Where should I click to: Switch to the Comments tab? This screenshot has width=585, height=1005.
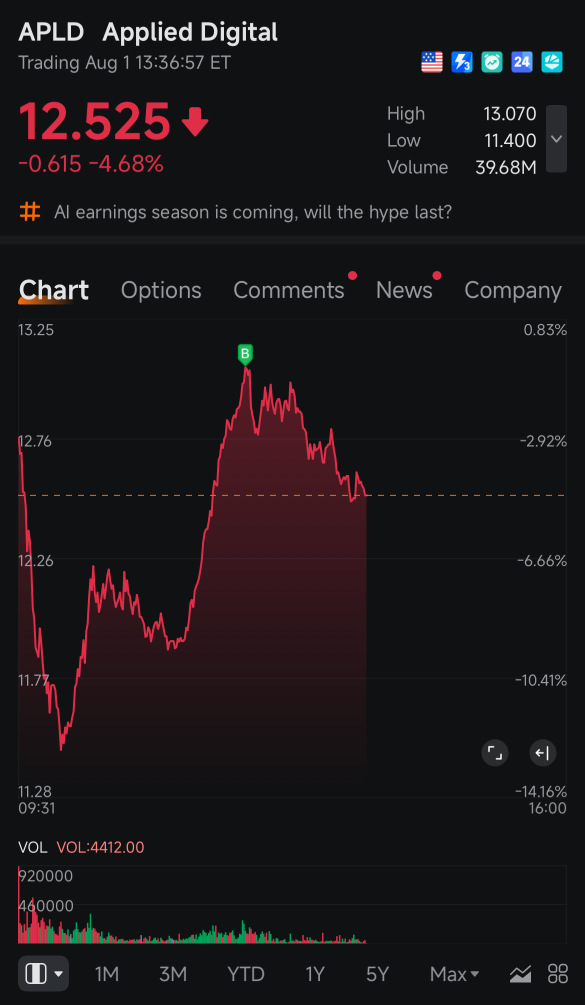(289, 290)
